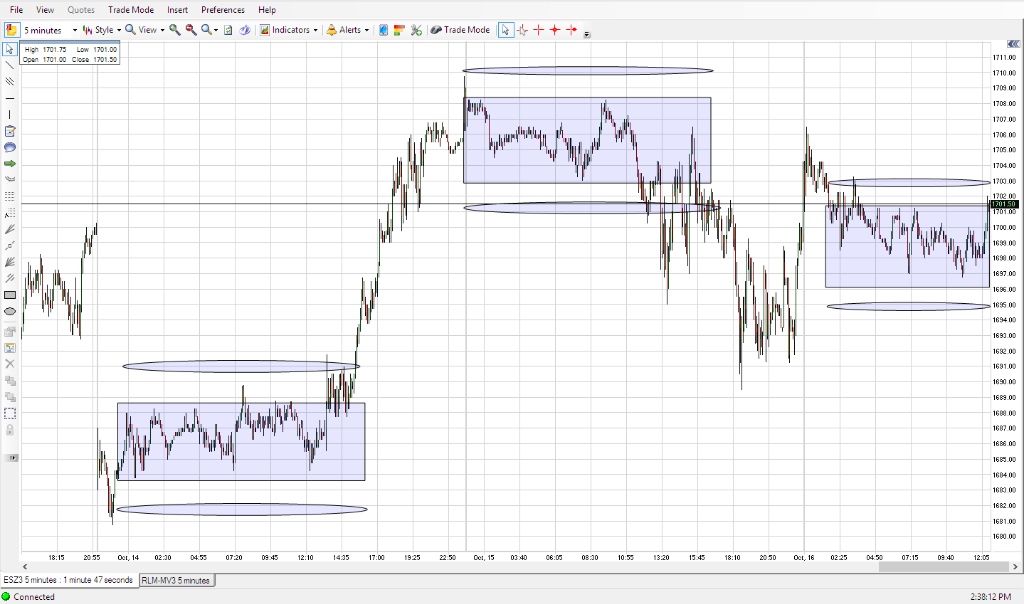The width and height of the screenshot is (1024, 604).
Task: Click the 1701.50 current price label
Action: (x=1004, y=204)
